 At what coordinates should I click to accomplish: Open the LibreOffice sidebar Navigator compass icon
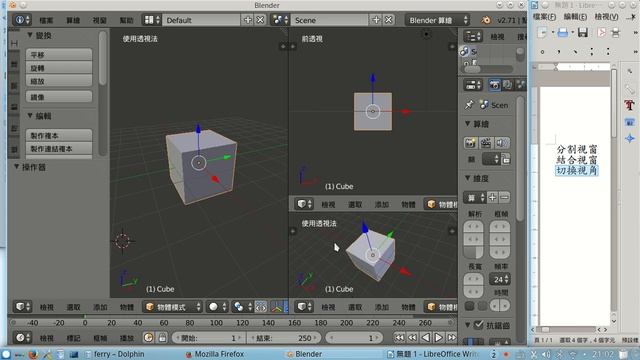pyautogui.click(x=629, y=138)
